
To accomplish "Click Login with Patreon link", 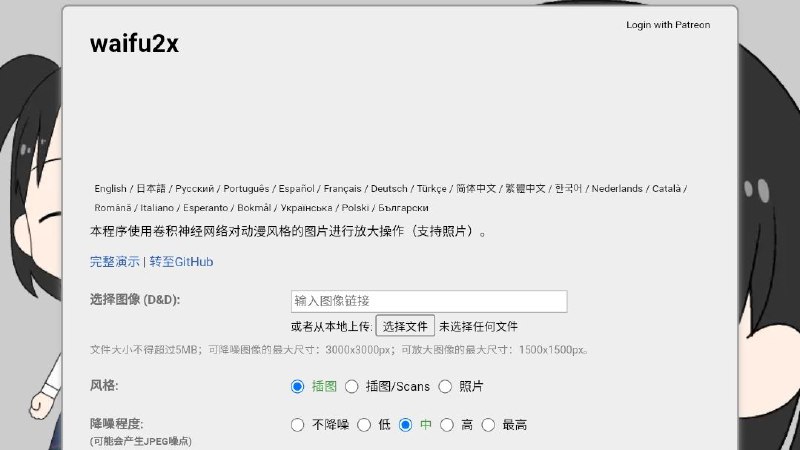I will coord(668,25).
